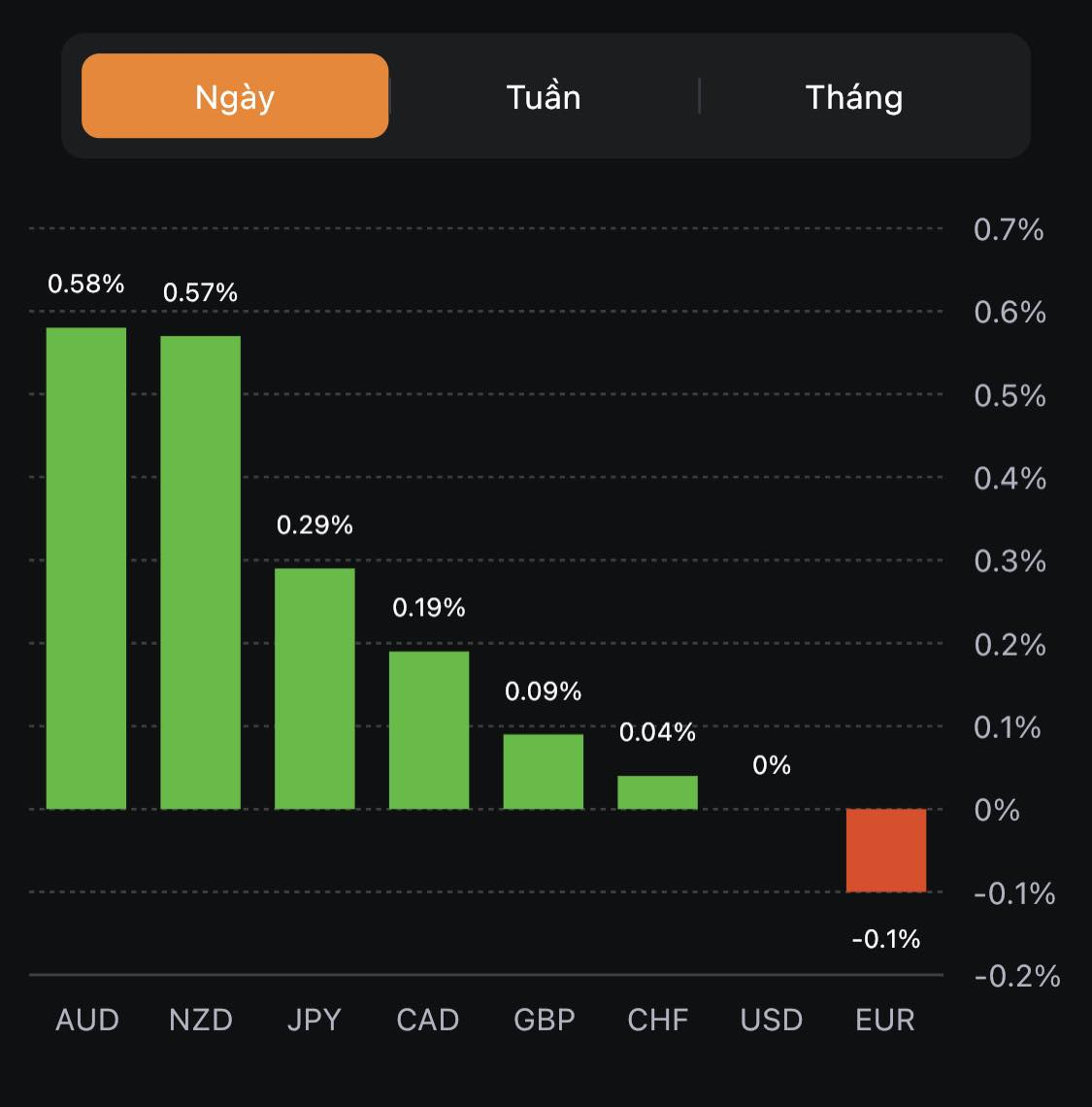Click the green JPY bar
Viewport: 1092px width, 1107px height.
tap(314, 688)
